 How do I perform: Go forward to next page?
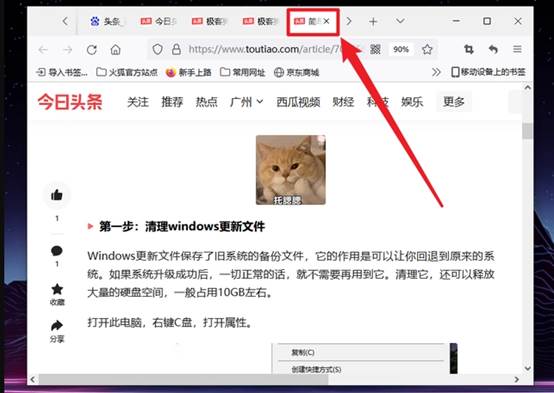(67, 49)
